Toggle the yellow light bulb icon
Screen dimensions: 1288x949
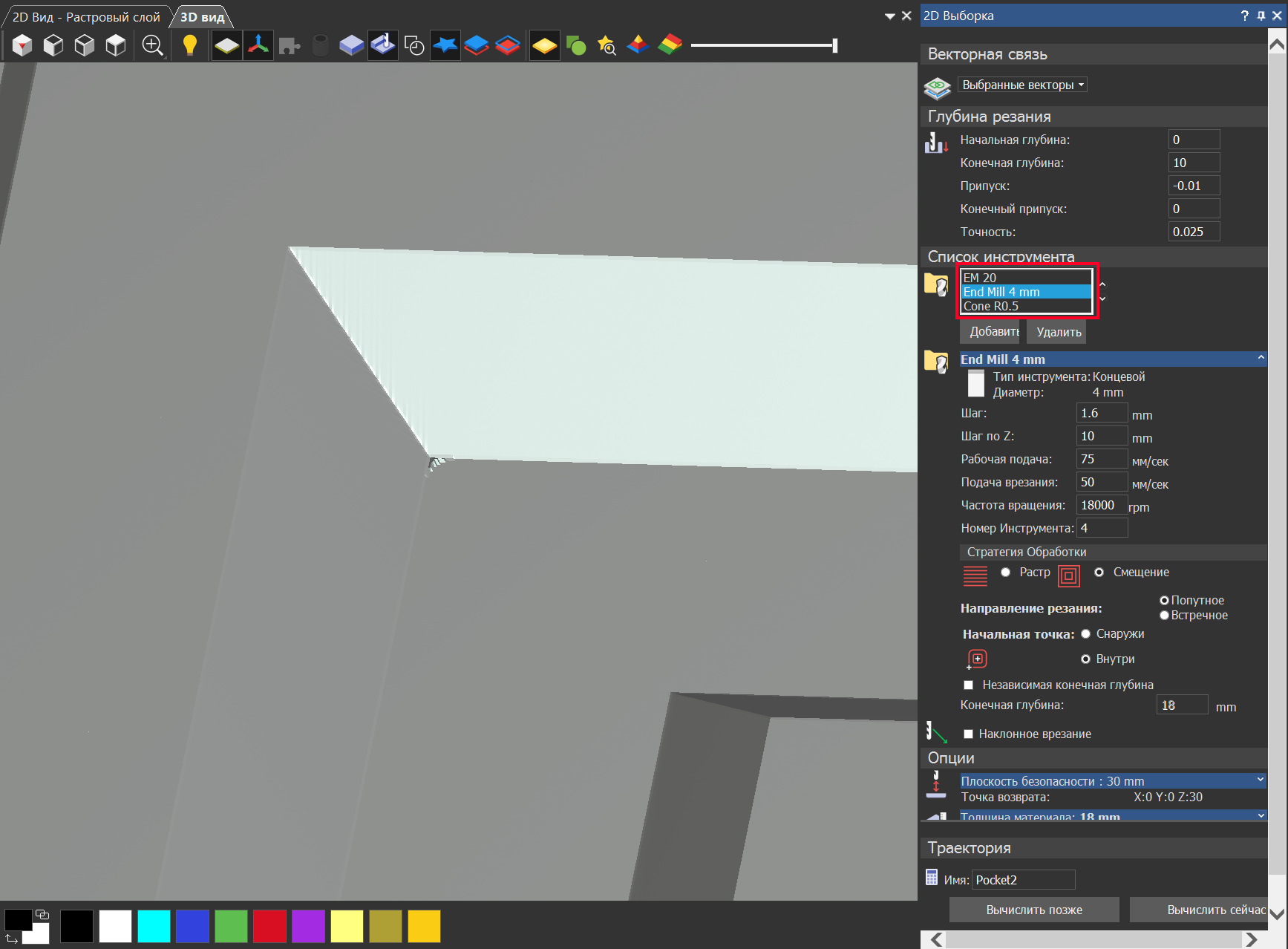[190, 45]
